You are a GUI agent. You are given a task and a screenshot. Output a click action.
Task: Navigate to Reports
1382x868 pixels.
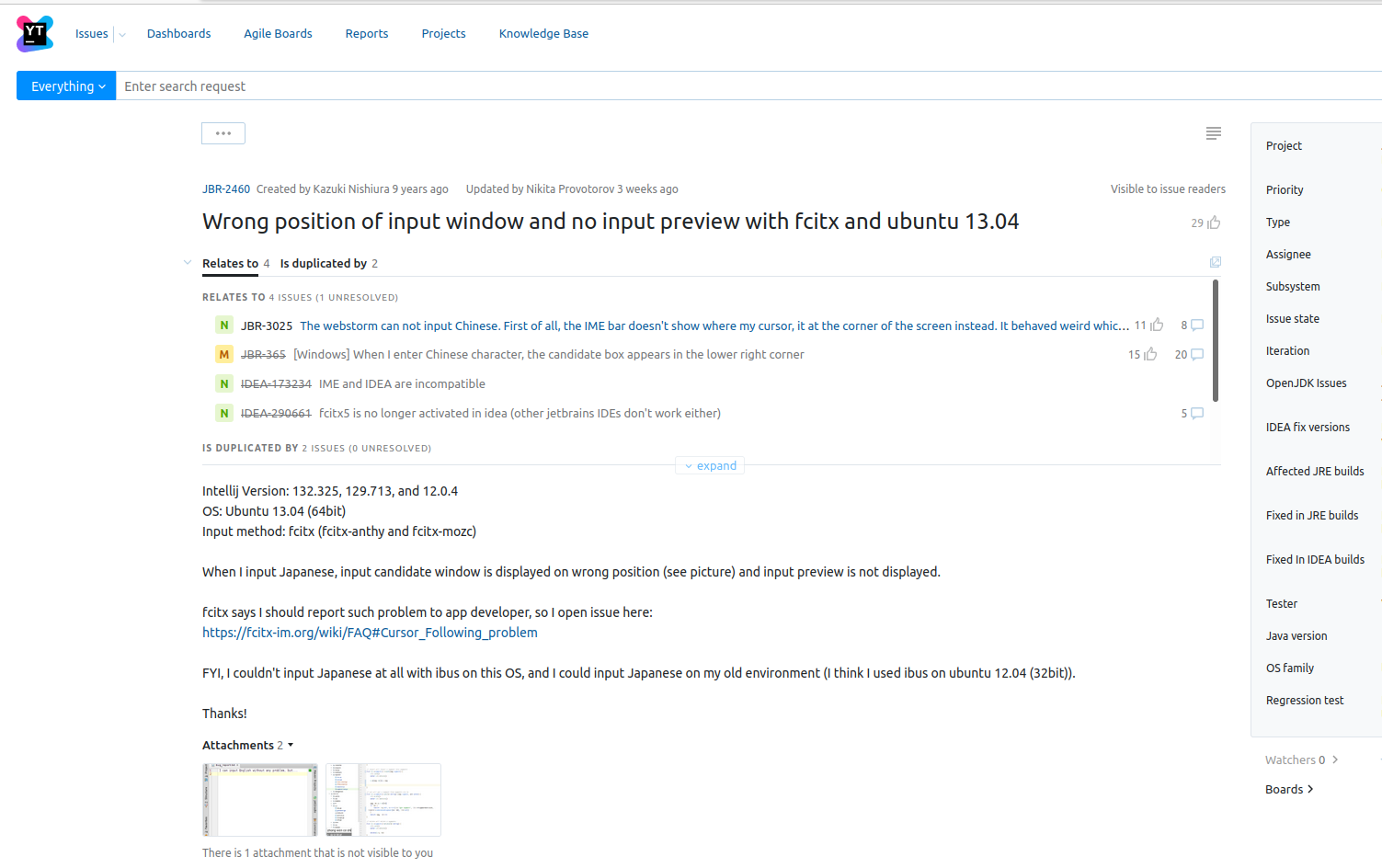click(367, 33)
